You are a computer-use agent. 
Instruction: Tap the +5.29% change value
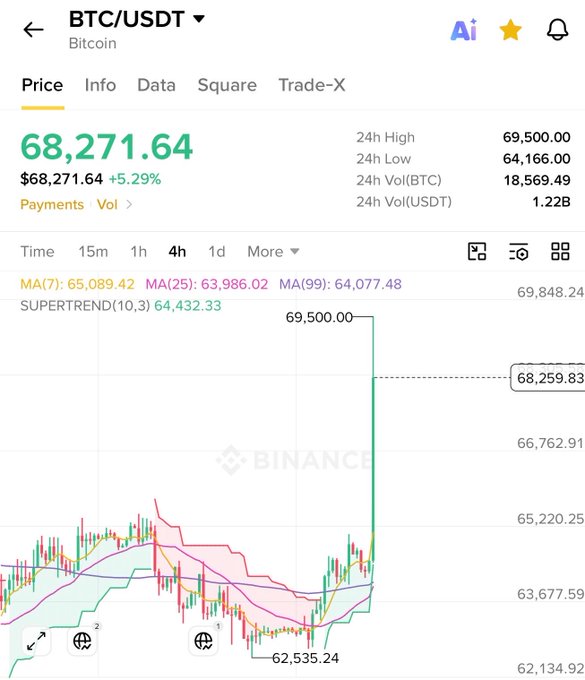click(135, 179)
